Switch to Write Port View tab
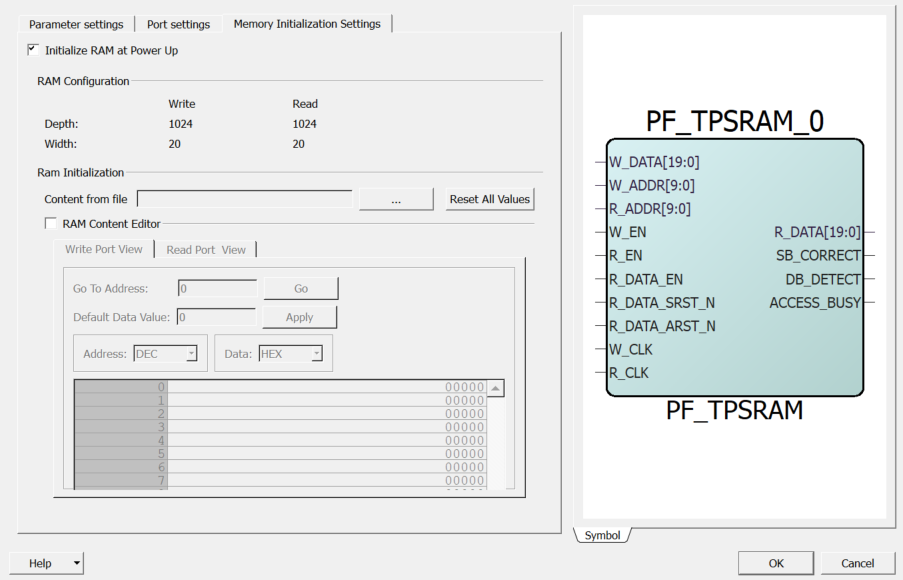Screen dimensions: 903x580 pyautogui.click(x=104, y=249)
